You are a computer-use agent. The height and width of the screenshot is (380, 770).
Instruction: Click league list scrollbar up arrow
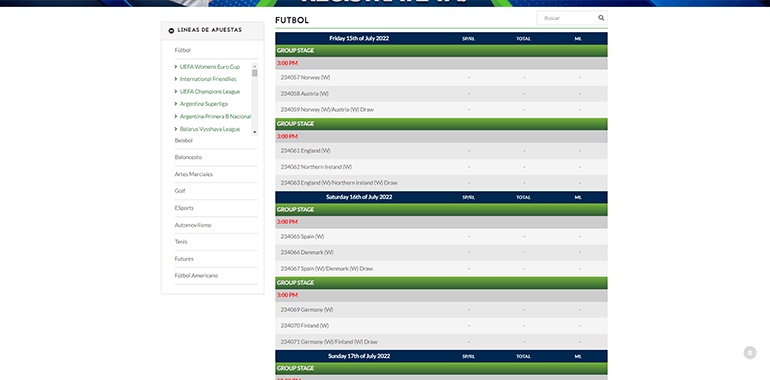(x=254, y=66)
